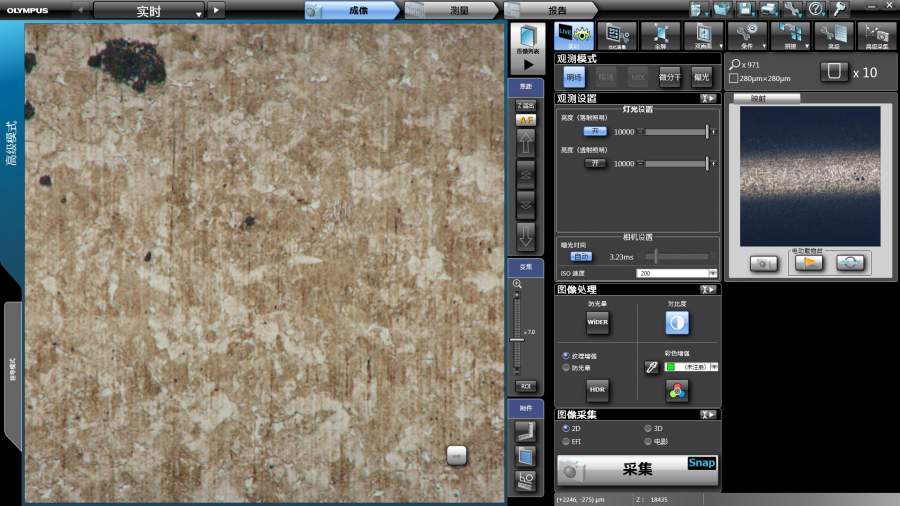900x506 pixels.
Task: Collapse the 图像采集 panel expander
Action: [708, 414]
